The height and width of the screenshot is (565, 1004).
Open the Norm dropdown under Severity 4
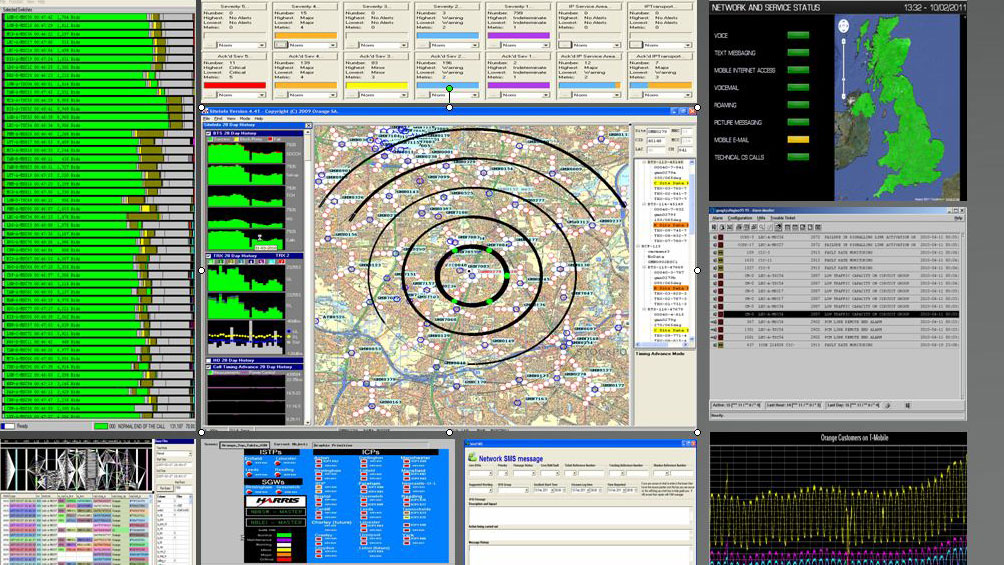coord(312,45)
